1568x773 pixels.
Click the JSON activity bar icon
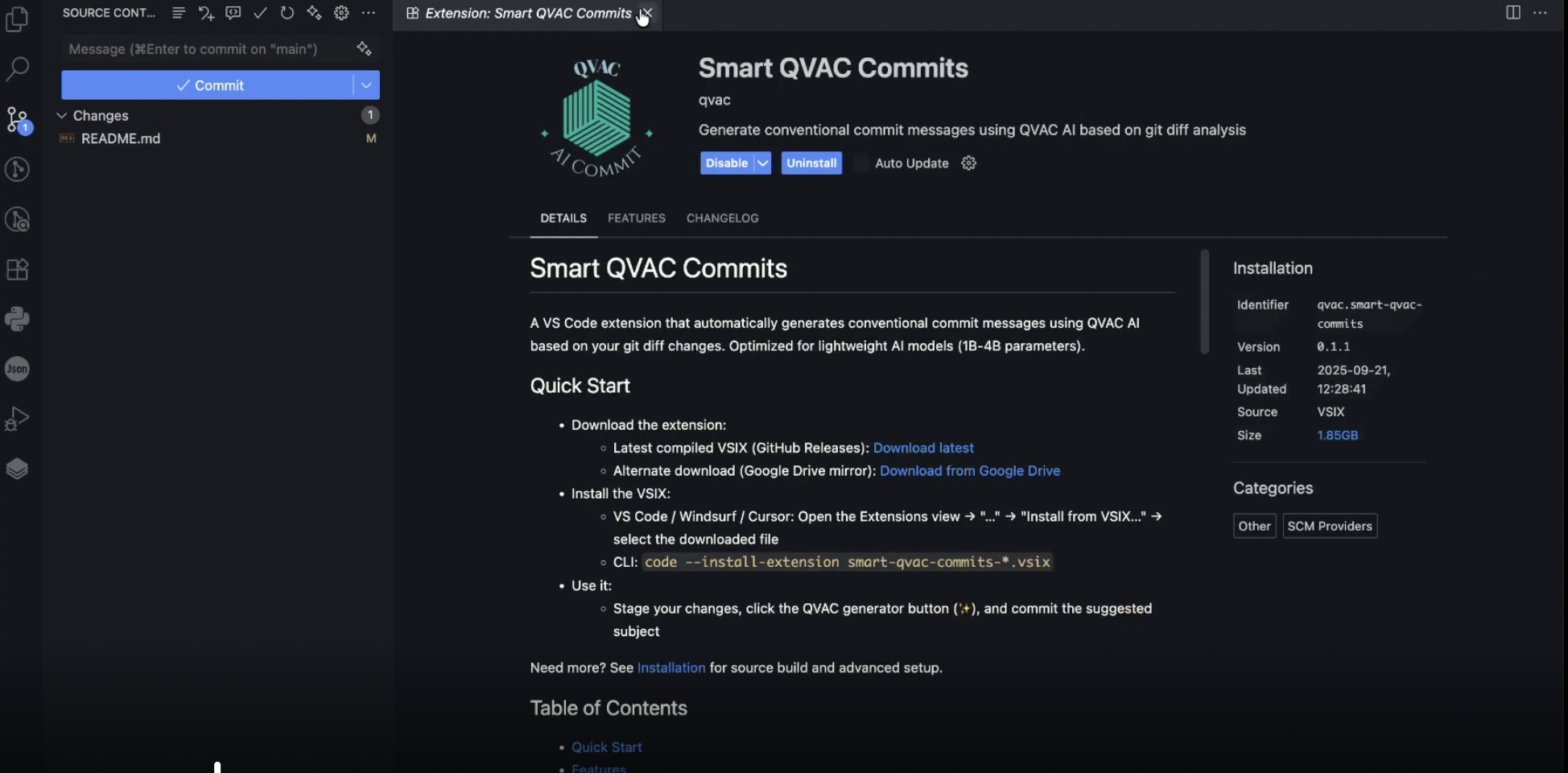tap(17, 369)
